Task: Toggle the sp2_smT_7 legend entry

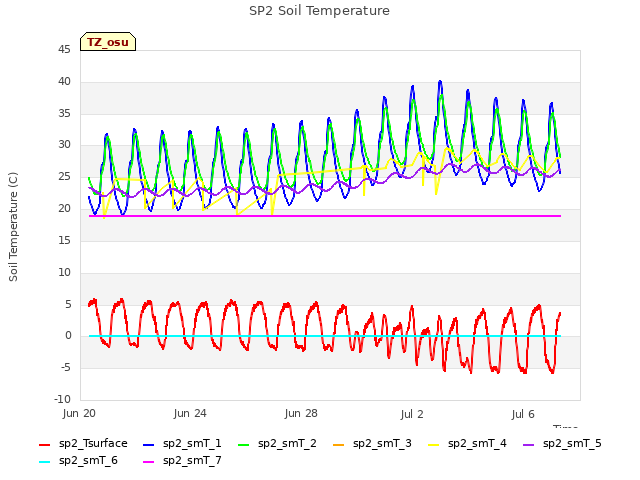Action: tap(182, 460)
